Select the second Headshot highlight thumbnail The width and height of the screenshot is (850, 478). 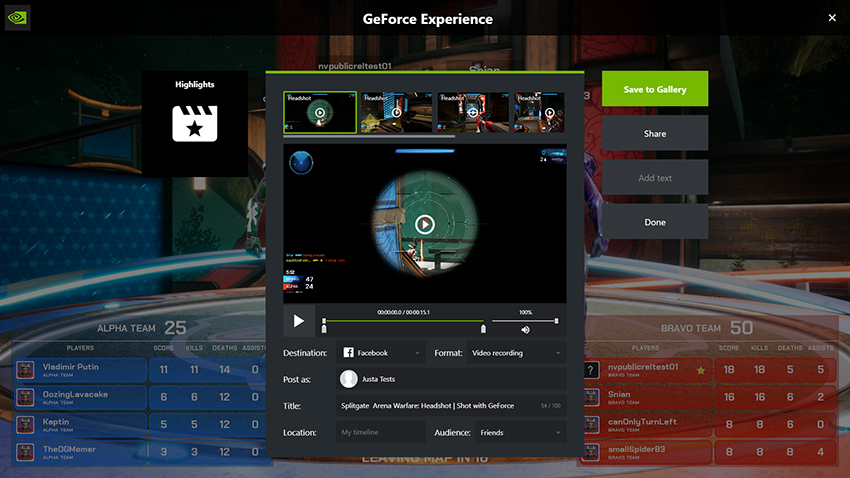[396, 113]
